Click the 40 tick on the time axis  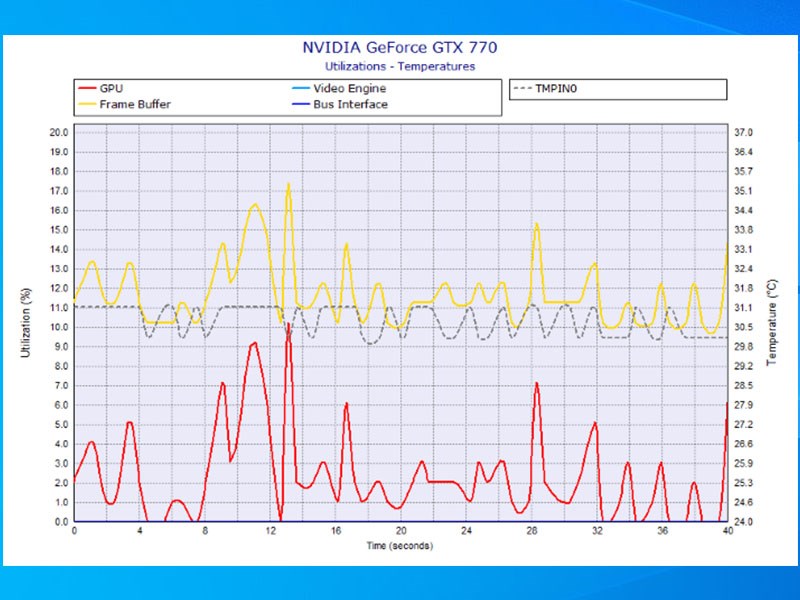pyautogui.click(x=726, y=532)
